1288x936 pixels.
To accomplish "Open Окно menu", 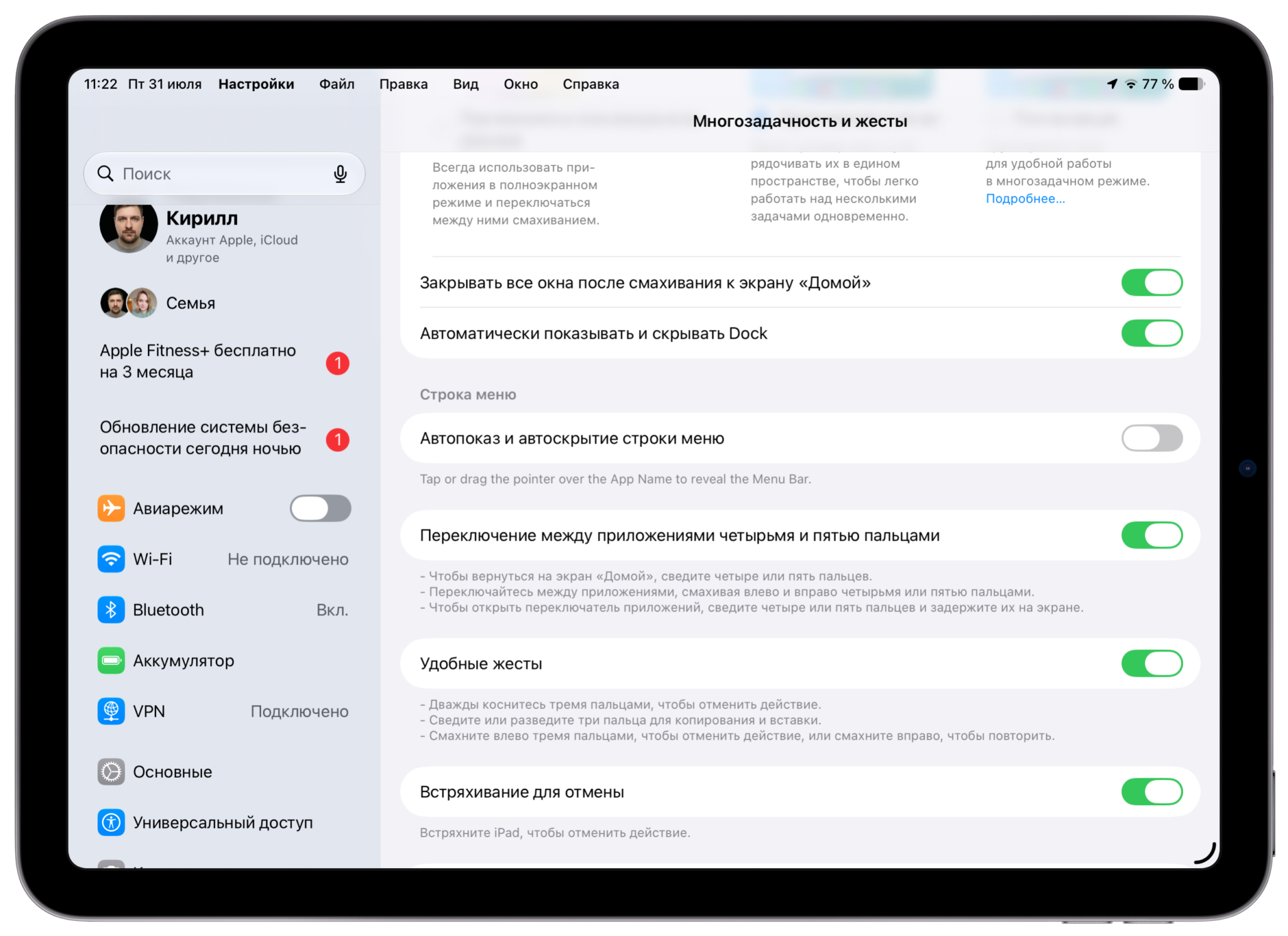I will click(521, 84).
